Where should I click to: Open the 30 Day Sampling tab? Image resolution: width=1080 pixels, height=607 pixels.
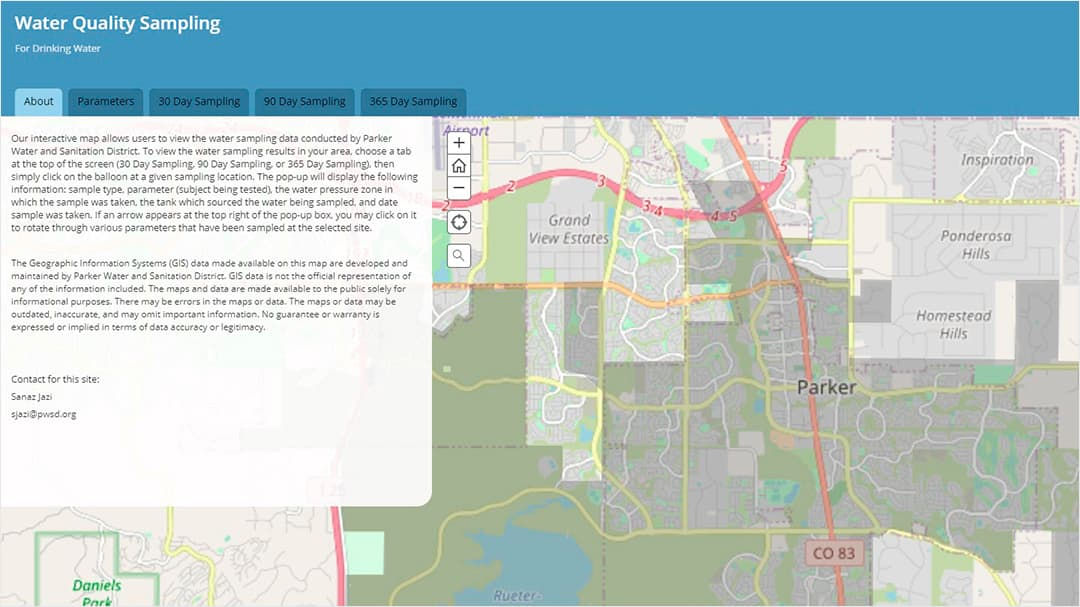[x=198, y=101]
